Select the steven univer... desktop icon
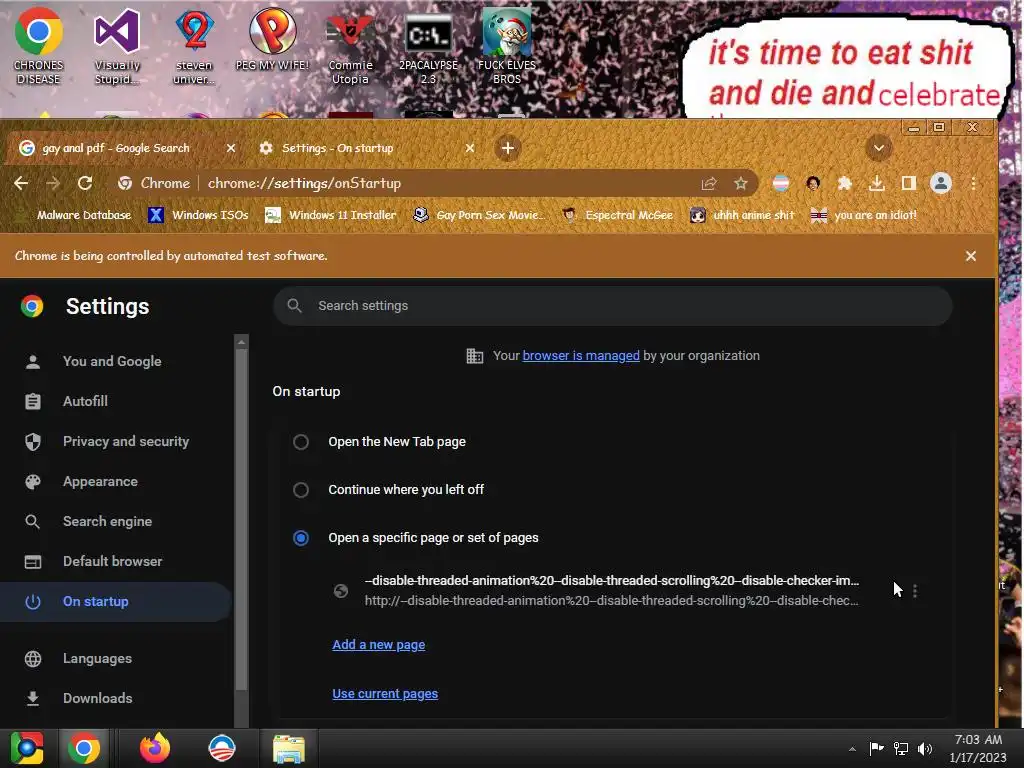Image resolution: width=1024 pixels, height=768 pixels. click(195, 46)
